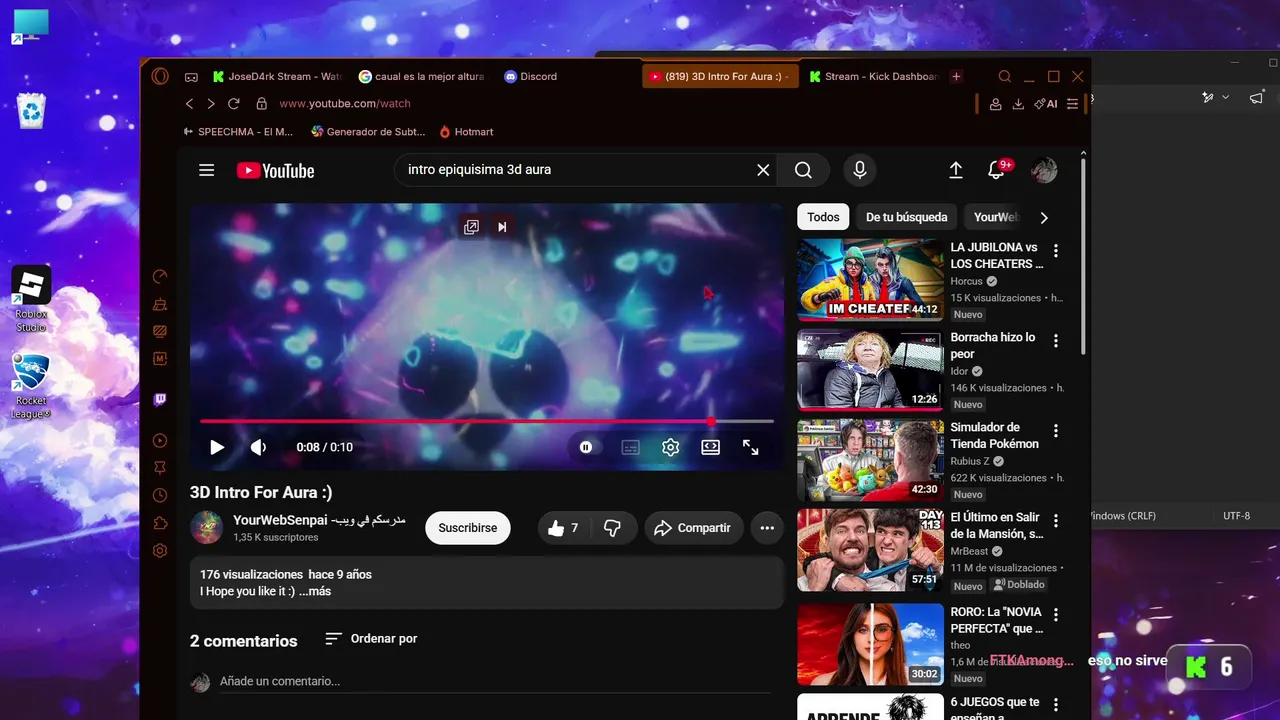Open more actions next to Compartir
Image resolution: width=1280 pixels, height=720 pixels.
click(767, 528)
